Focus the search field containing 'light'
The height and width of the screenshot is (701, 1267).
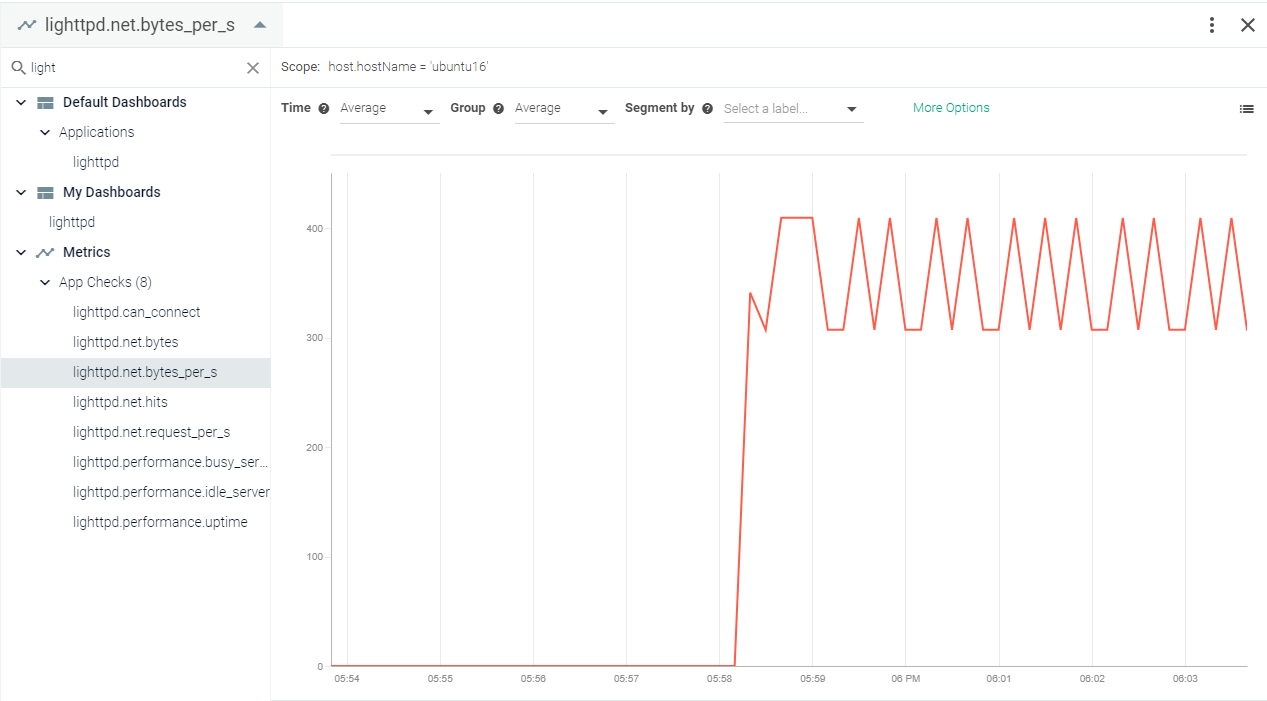point(135,68)
